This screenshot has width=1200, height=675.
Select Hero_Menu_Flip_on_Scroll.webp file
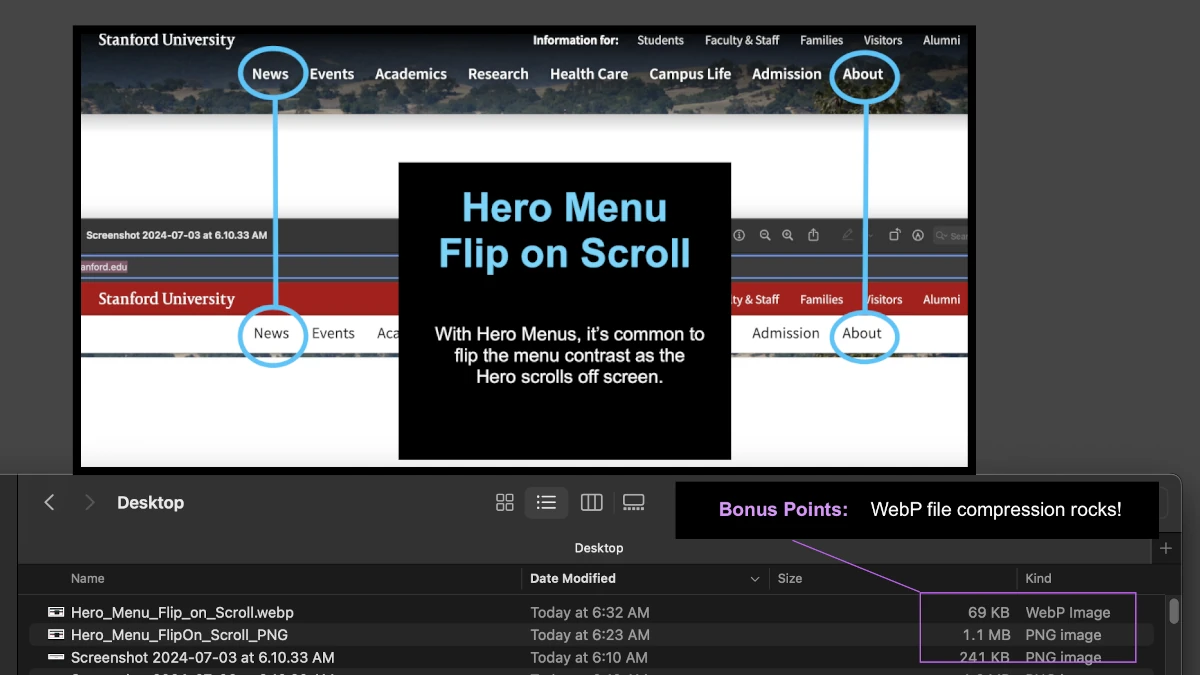(x=182, y=612)
